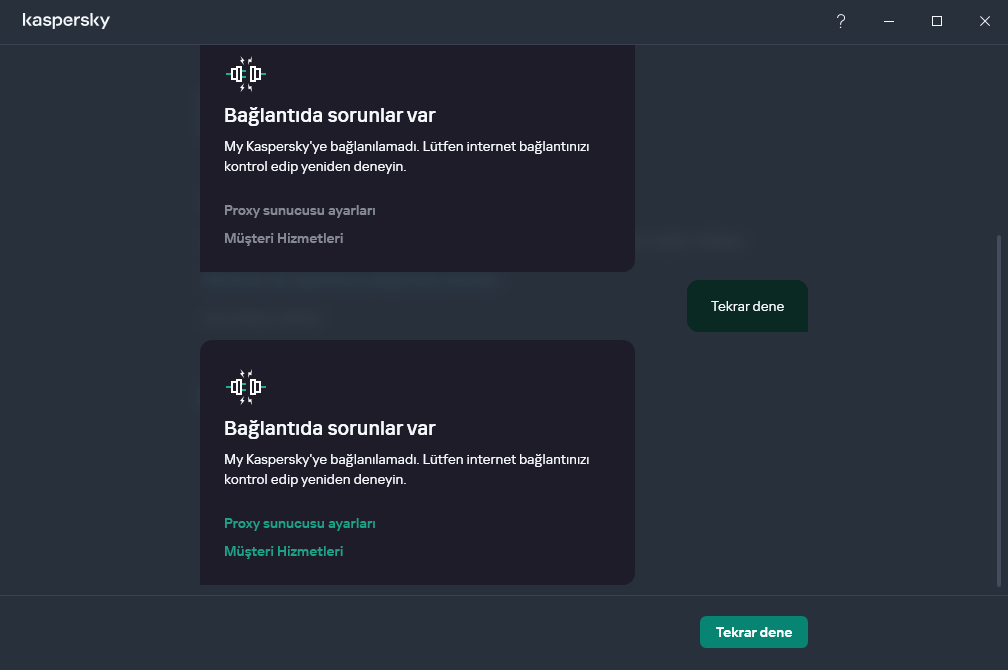1008x670 pixels.
Task: Click the connection plug icon in the lower card
Action: tap(246, 386)
